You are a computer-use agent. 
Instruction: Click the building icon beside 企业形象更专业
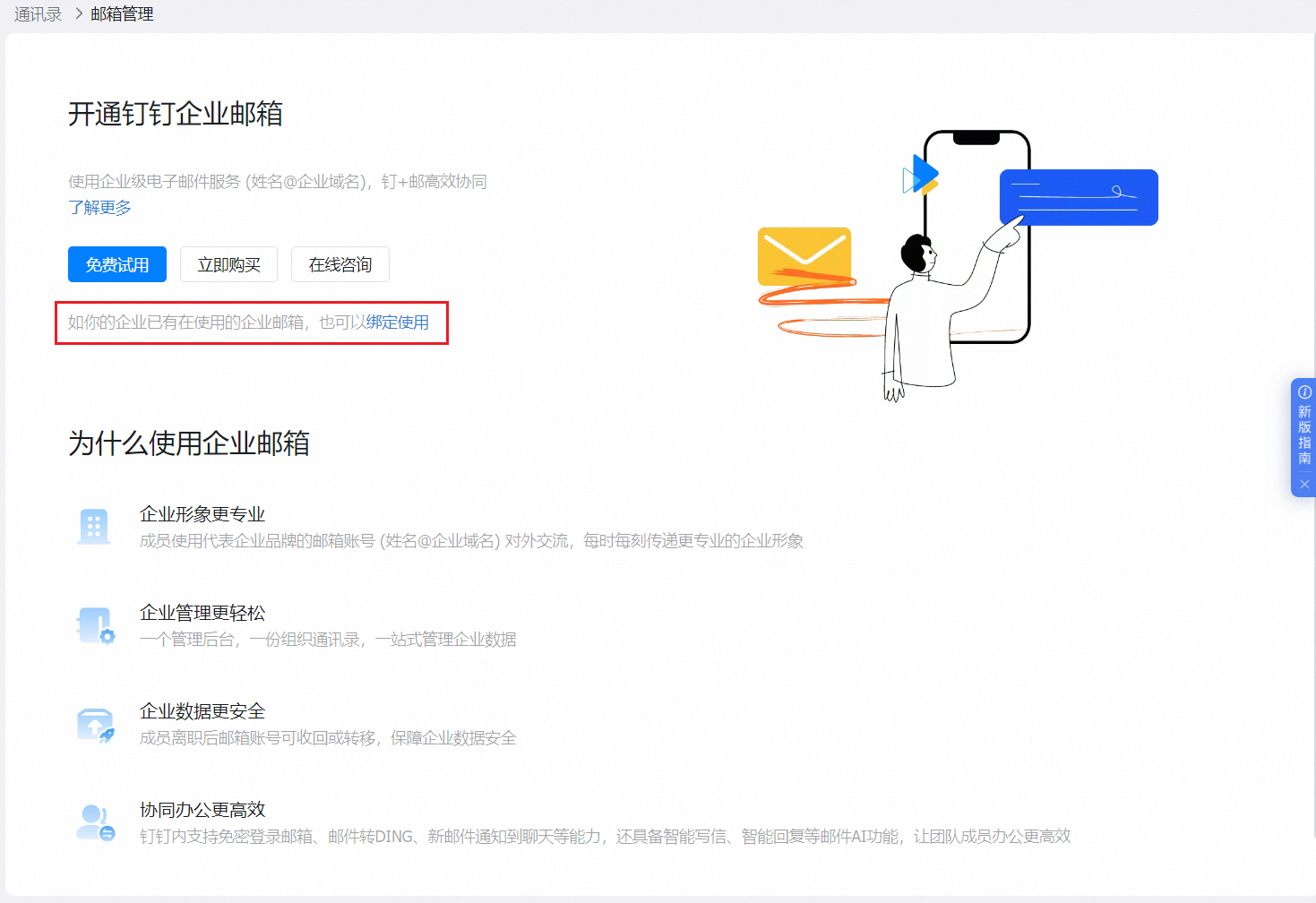click(x=95, y=526)
